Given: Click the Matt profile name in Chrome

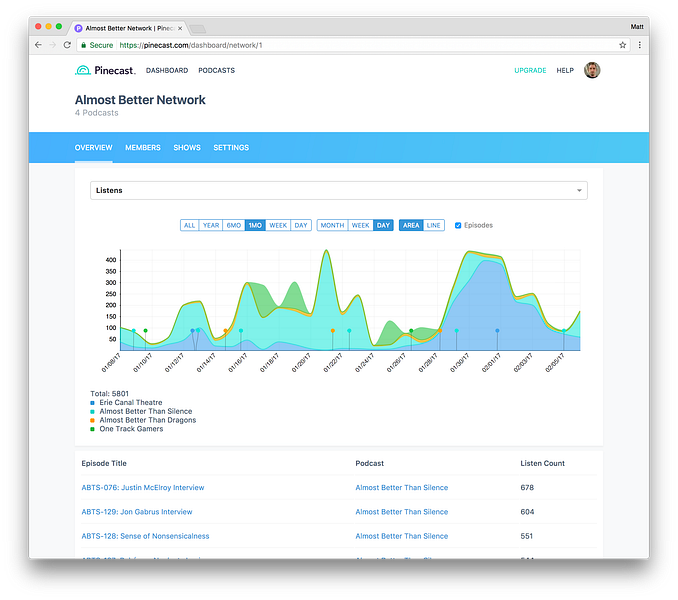Looking at the screenshot, I should tap(636, 27).
